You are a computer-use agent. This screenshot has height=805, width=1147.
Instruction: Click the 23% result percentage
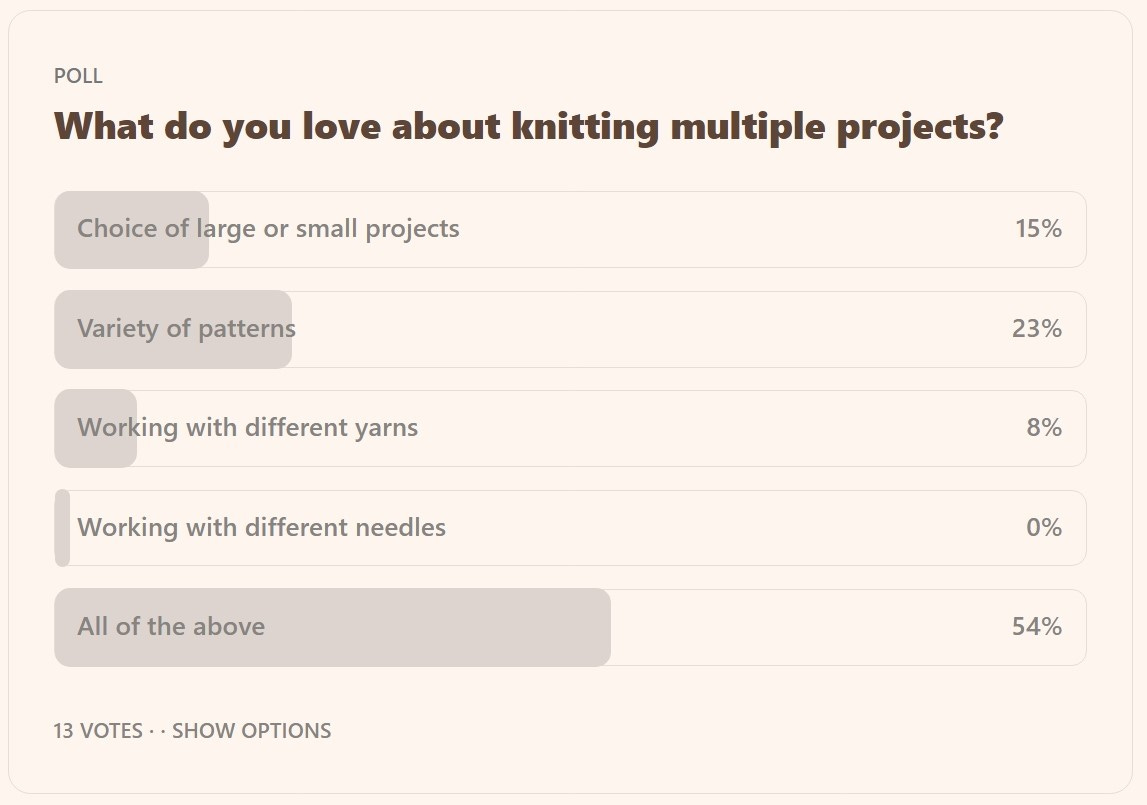(1037, 328)
